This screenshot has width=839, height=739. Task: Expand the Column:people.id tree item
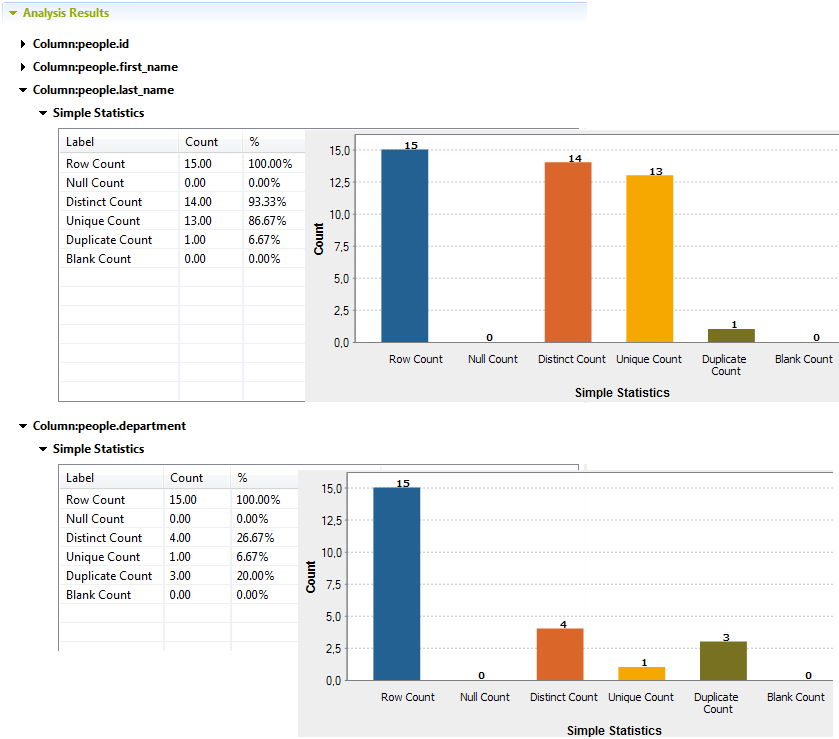point(21,44)
